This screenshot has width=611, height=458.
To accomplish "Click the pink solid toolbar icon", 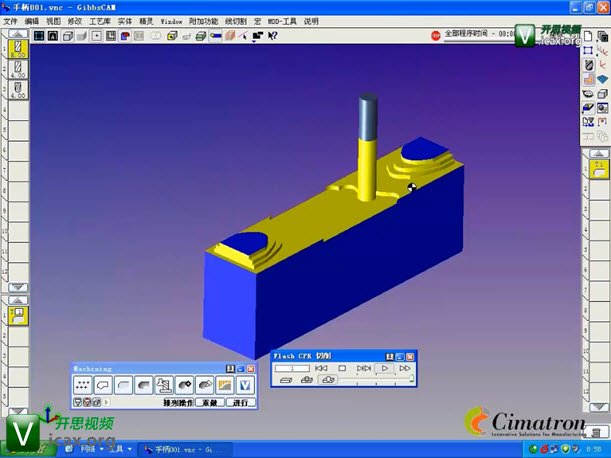I will tap(230, 36).
